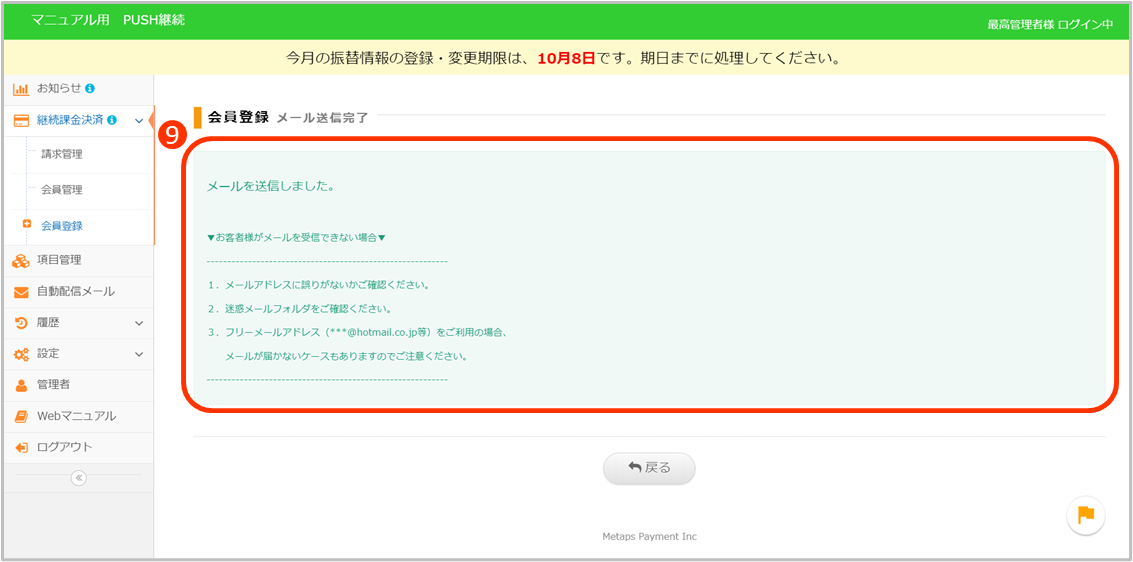Viewport: 1133px width, 562px height.
Task: Click the マニュアル用 PUSH継続 header title
Action: point(108,21)
